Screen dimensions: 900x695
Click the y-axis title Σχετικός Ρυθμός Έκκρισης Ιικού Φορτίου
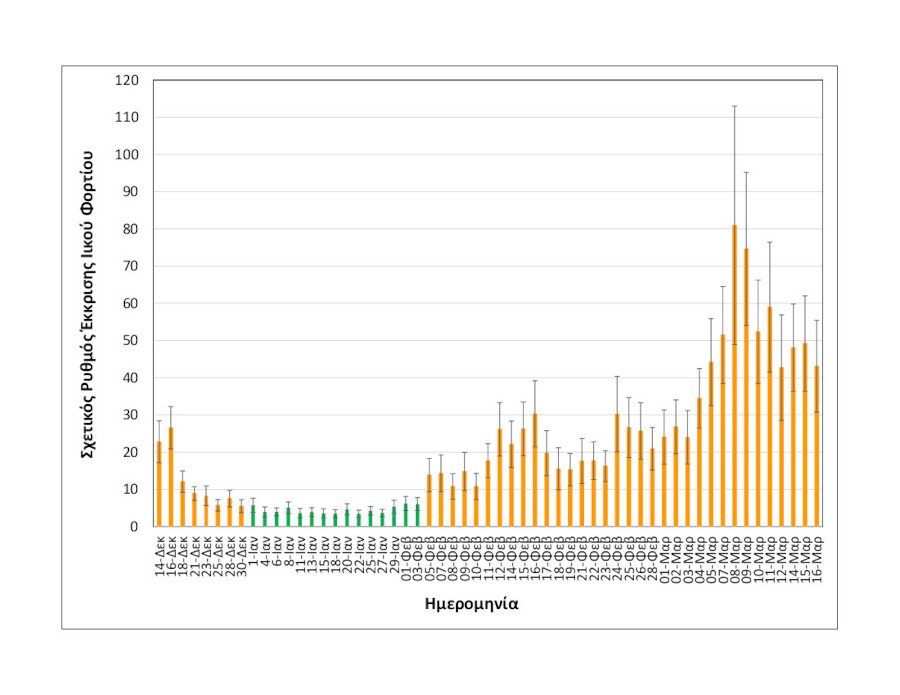click(x=88, y=304)
